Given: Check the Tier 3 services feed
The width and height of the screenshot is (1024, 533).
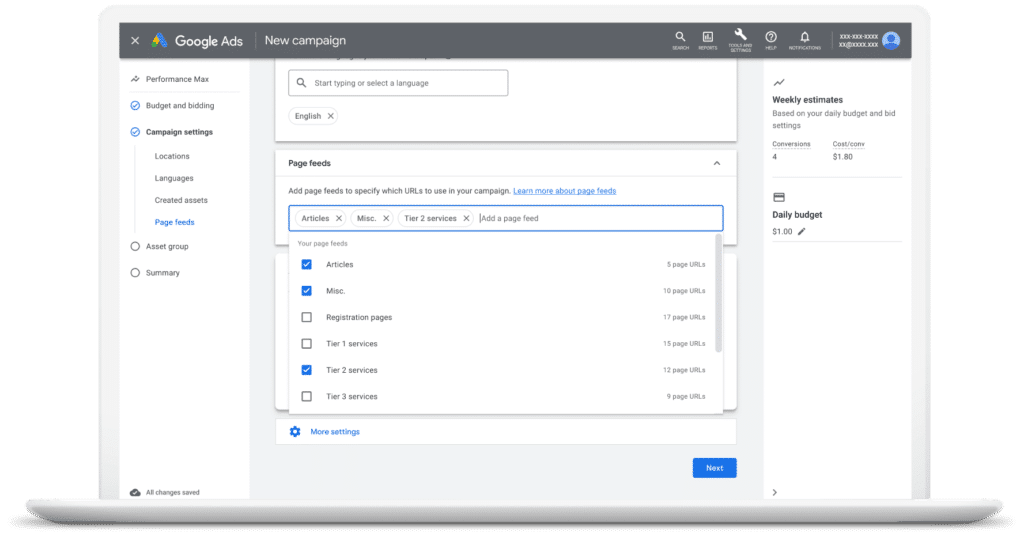Looking at the screenshot, I should (x=306, y=396).
